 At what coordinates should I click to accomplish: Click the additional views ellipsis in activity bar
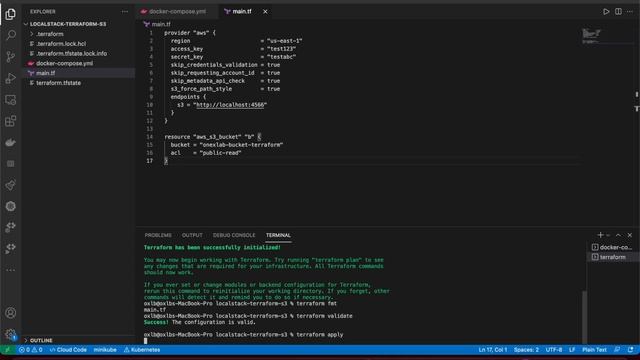[x=11, y=270]
